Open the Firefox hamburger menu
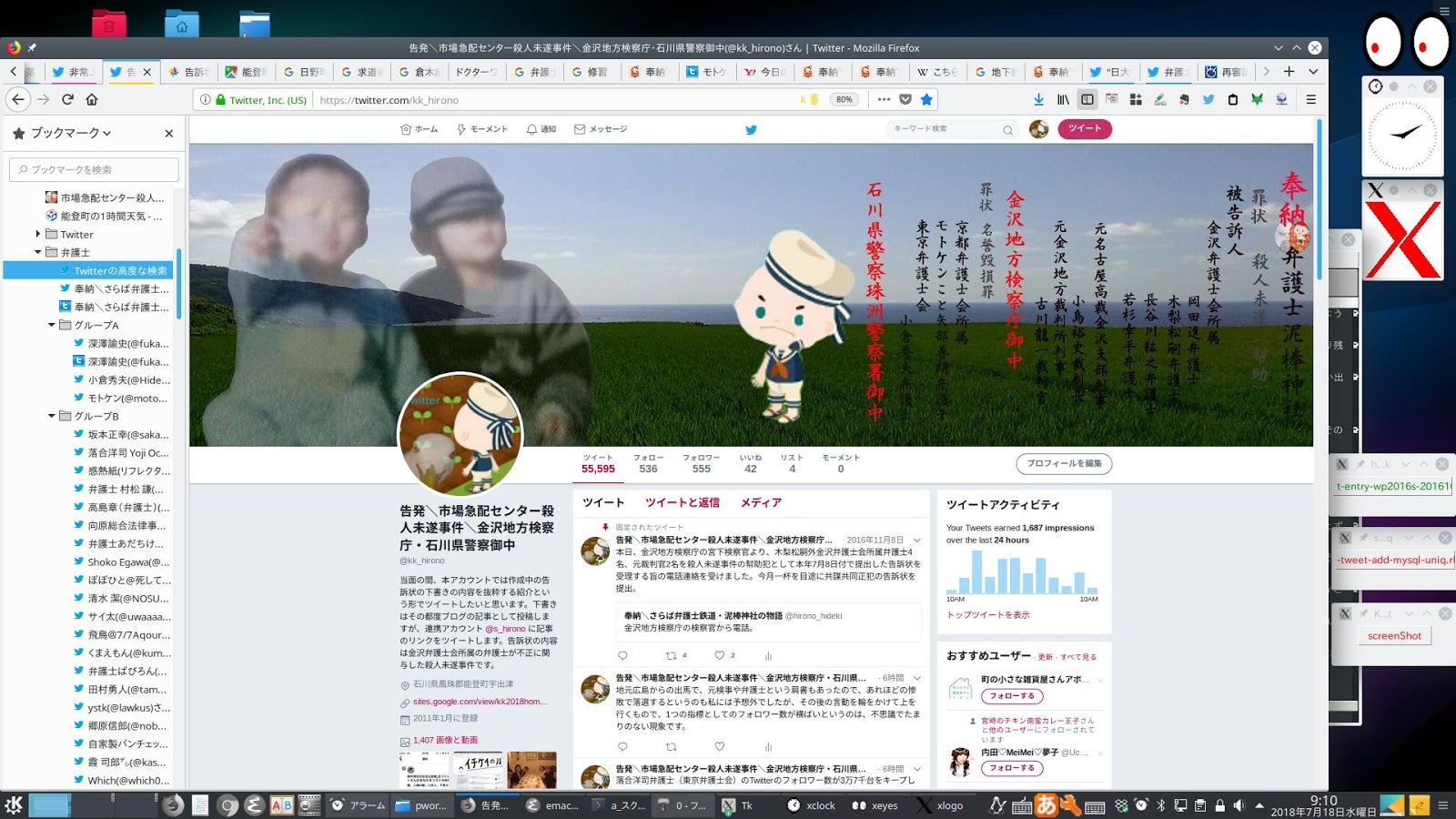This screenshot has height=819, width=1456. click(1311, 99)
